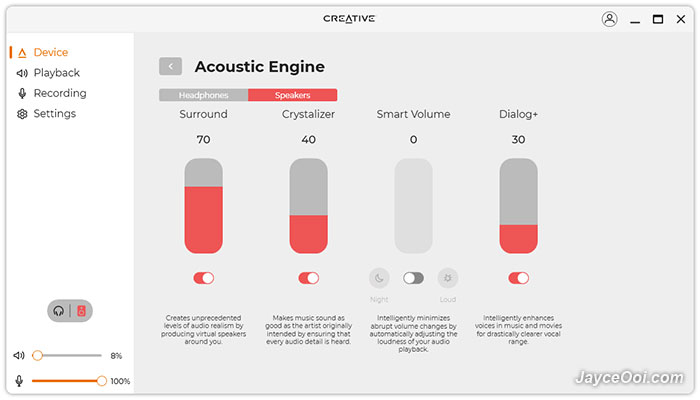Mute playback via the volume speaker icon

pyautogui.click(x=19, y=355)
